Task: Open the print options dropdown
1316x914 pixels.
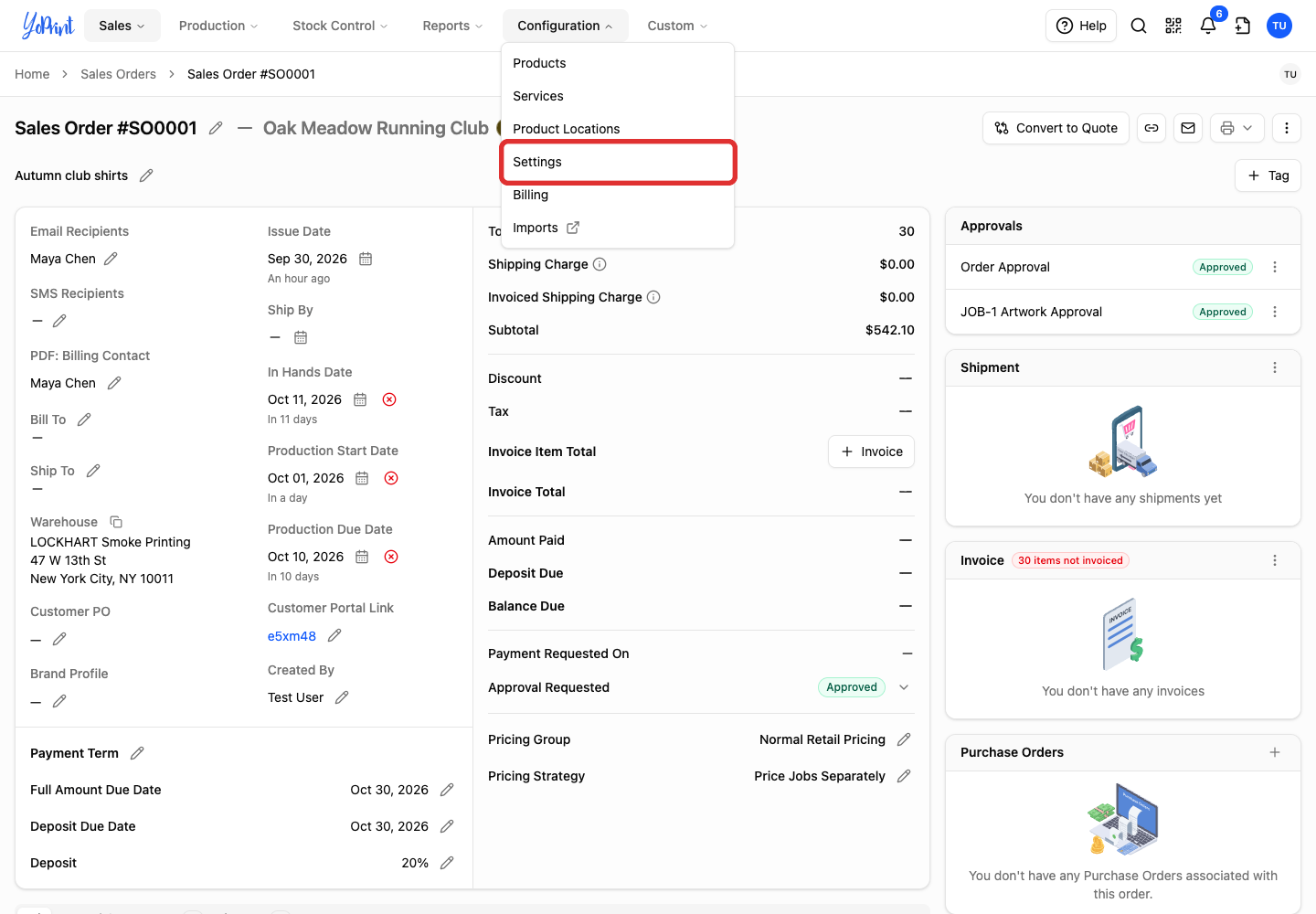Action: click(x=1237, y=128)
